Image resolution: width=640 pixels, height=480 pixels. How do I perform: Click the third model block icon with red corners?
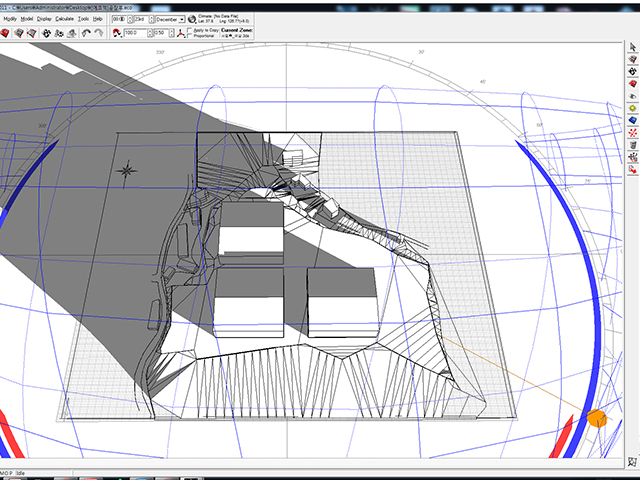pyautogui.click(x=31, y=33)
